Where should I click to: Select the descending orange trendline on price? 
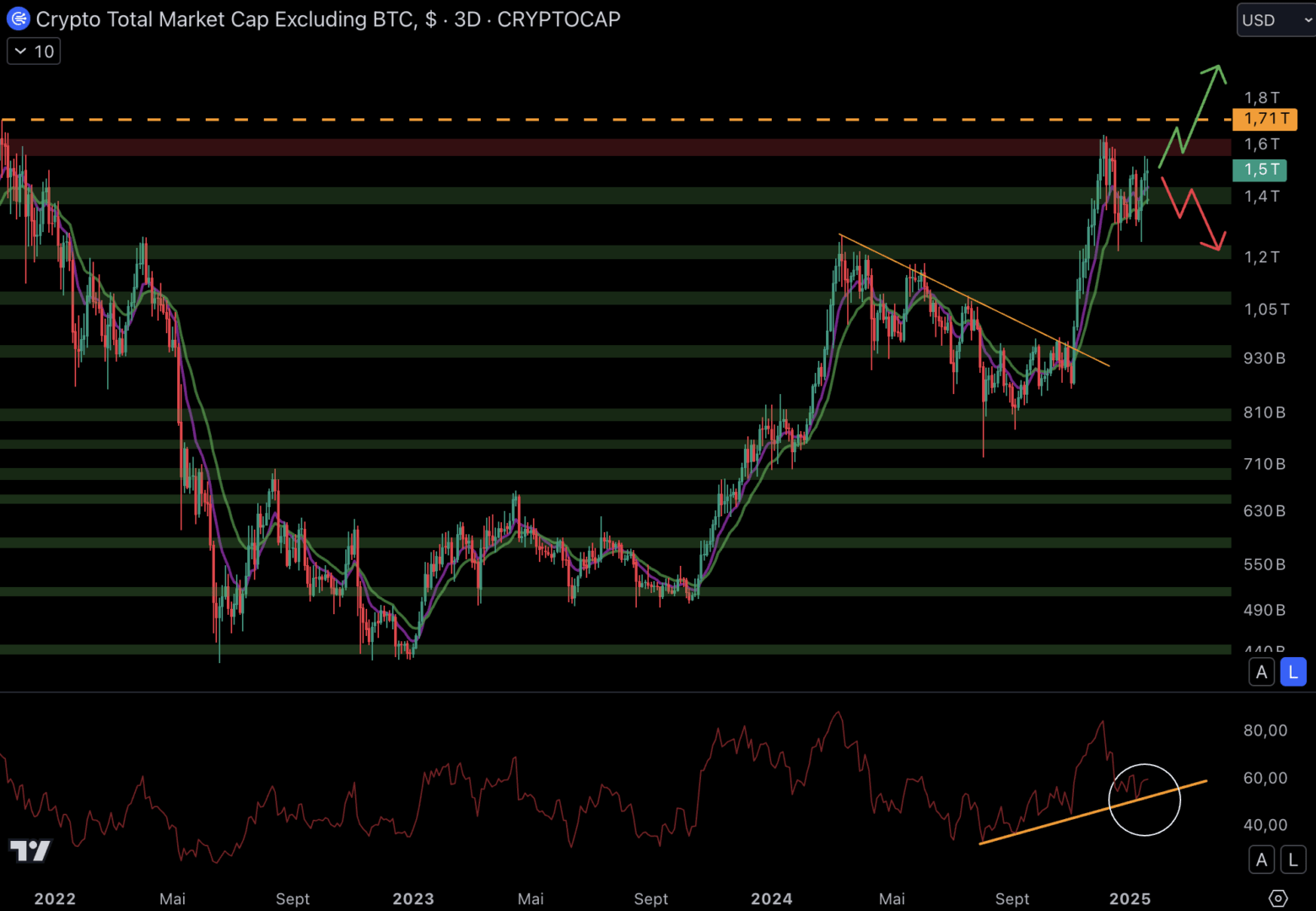click(970, 298)
